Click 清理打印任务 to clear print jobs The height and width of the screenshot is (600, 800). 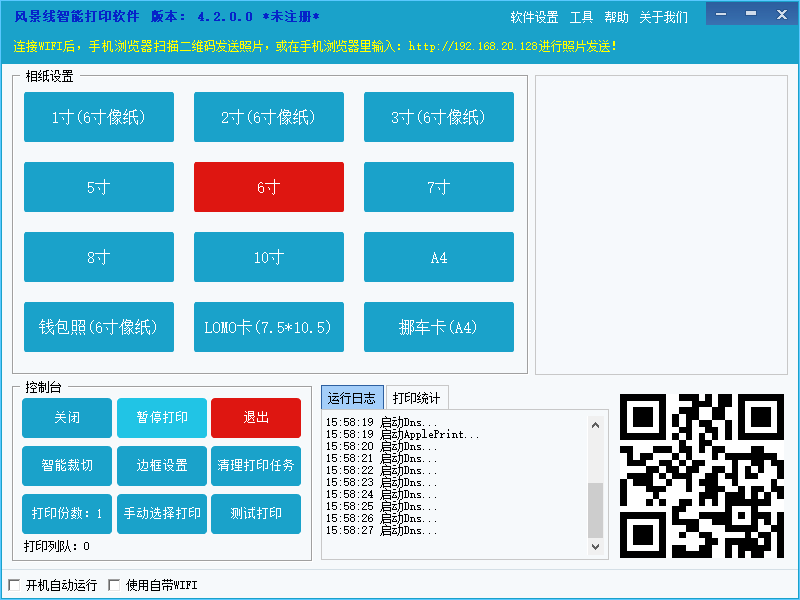click(256, 465)
